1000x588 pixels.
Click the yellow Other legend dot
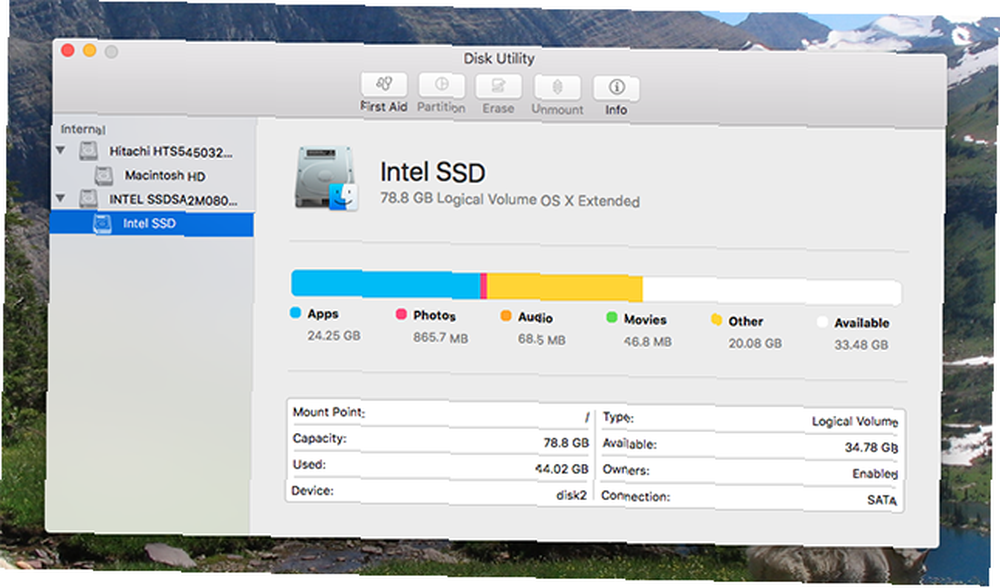[x=716, y=320]
